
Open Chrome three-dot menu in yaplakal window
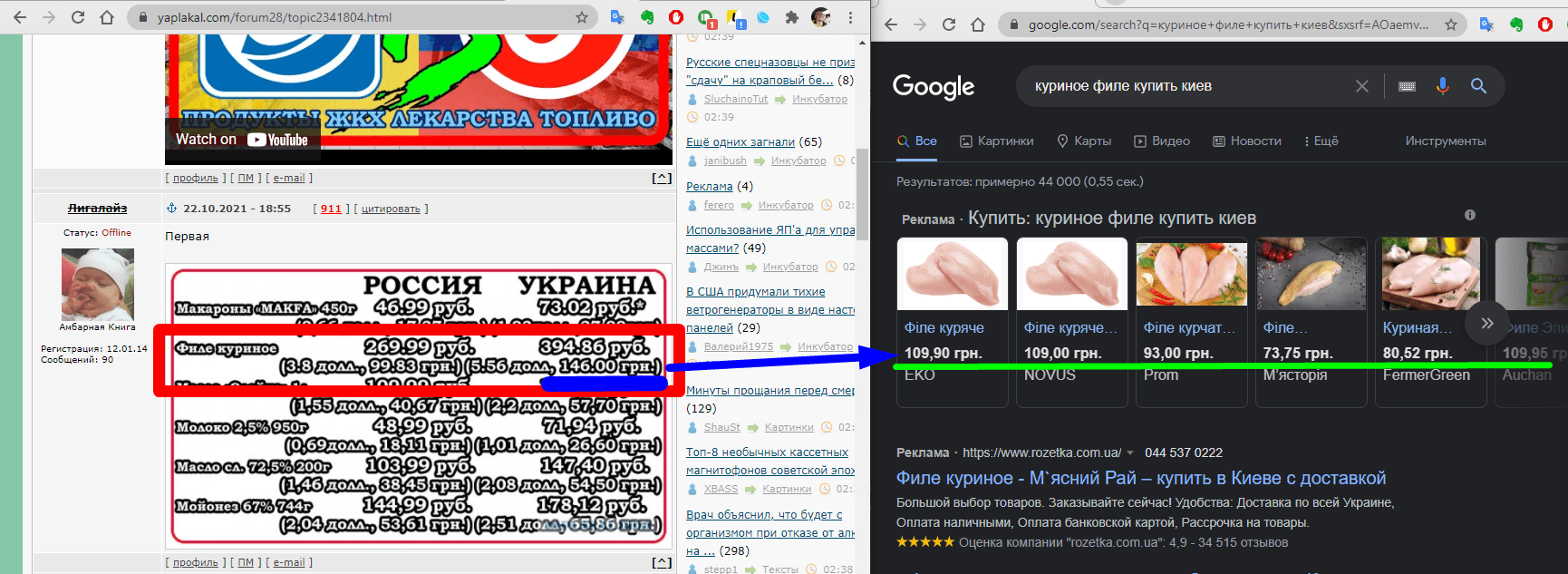click(x=850, y=17)
